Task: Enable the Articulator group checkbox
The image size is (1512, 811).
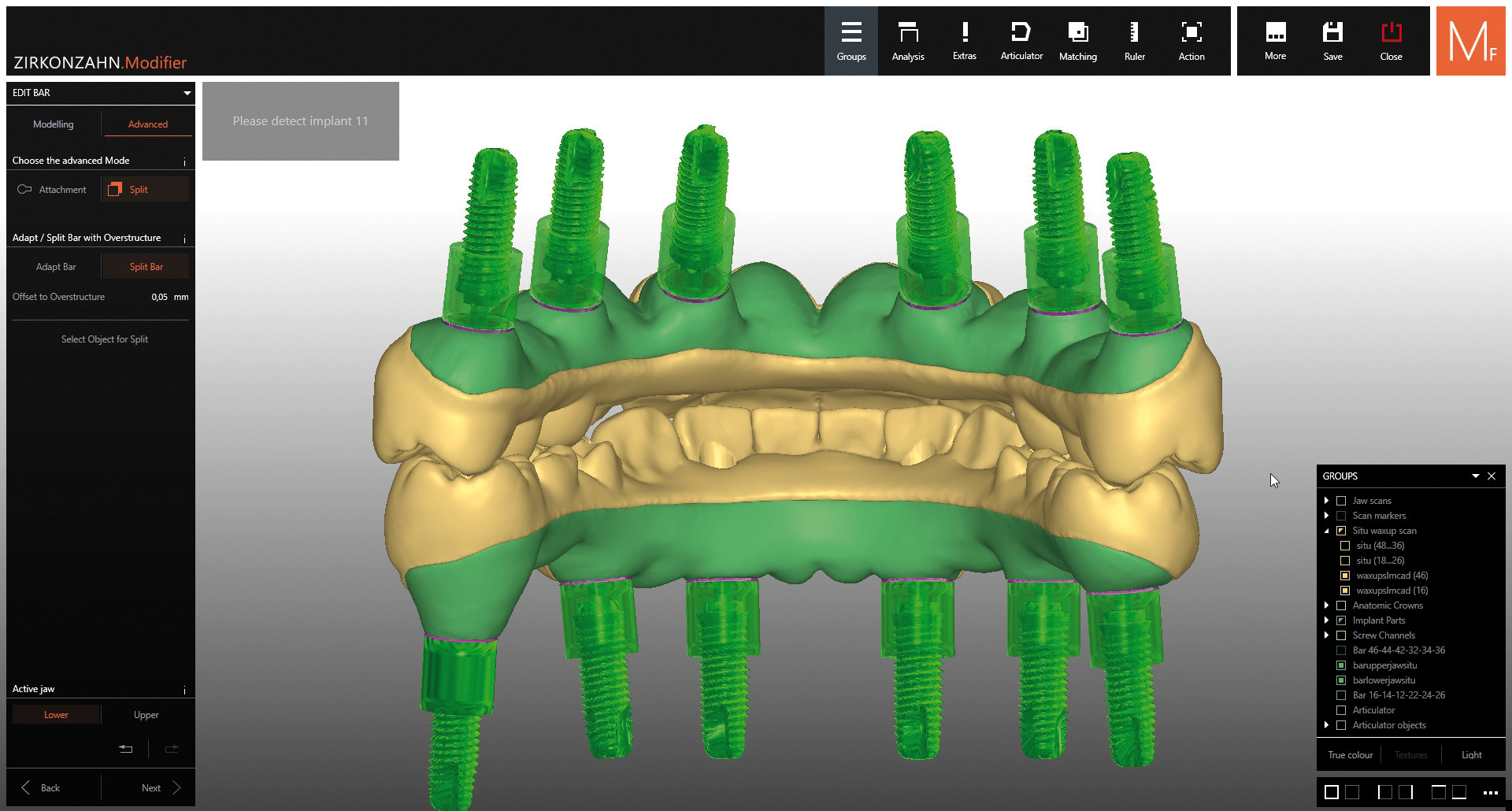Action: [1341, 710]
